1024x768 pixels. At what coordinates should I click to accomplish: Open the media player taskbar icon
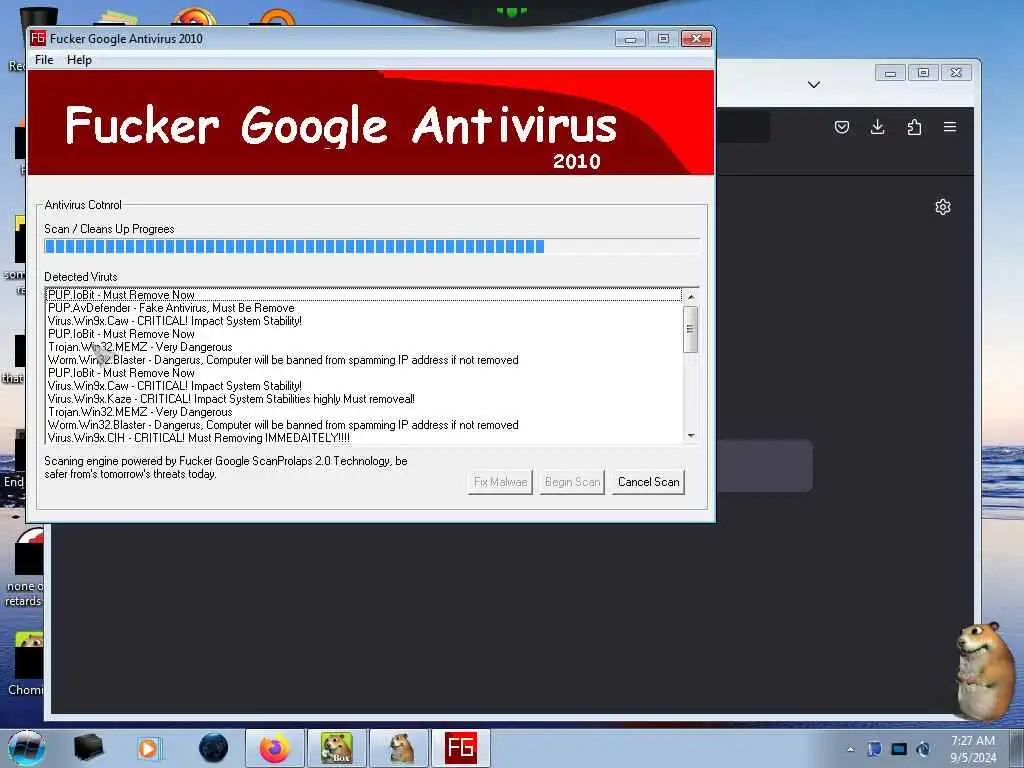pyautogui.click(x=148, y=748)
